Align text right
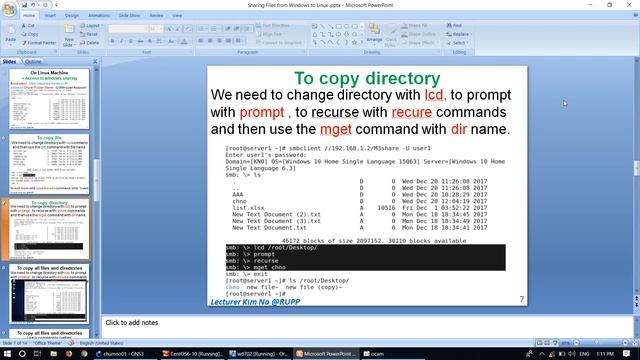The width and height of the screenshot is (640, 360). pyautogui.click(x=219, y=41)
